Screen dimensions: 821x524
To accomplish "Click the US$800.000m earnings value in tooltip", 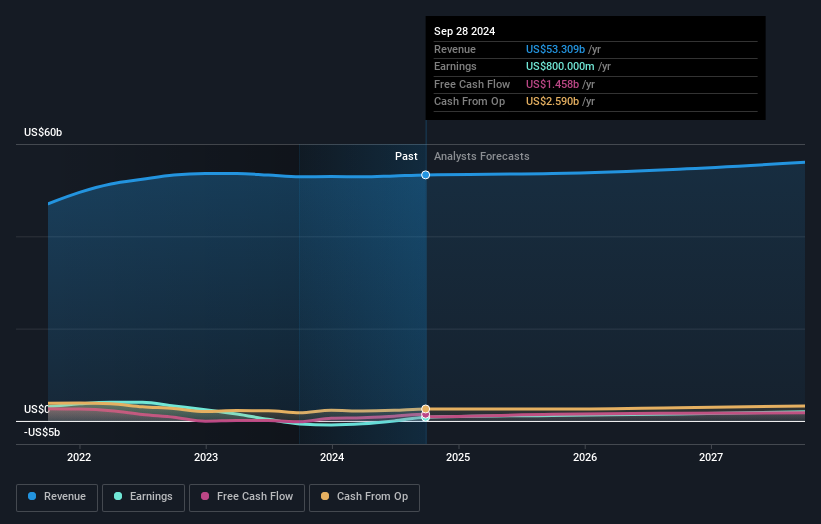I will pos(560,66).
